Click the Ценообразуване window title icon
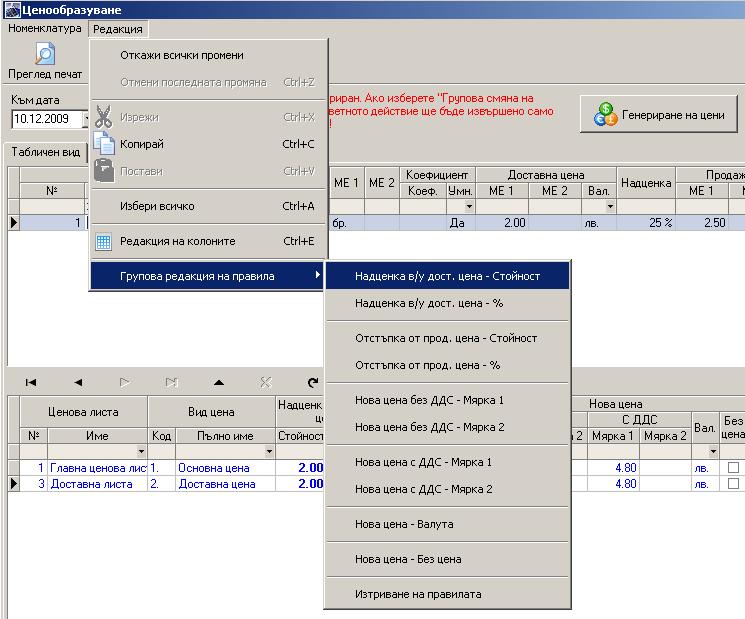 point(12,10)
